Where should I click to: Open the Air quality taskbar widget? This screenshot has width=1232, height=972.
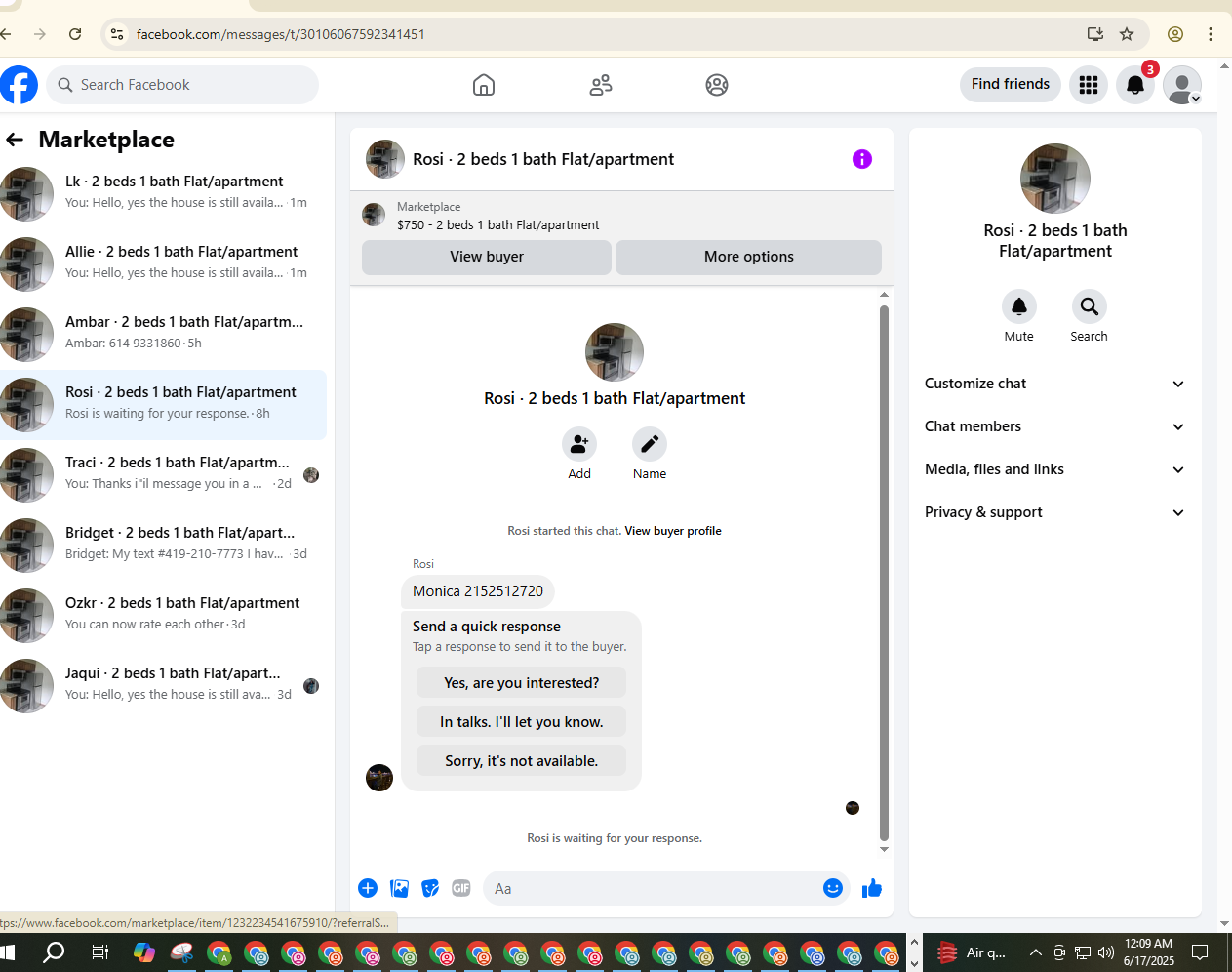point(972,952)
